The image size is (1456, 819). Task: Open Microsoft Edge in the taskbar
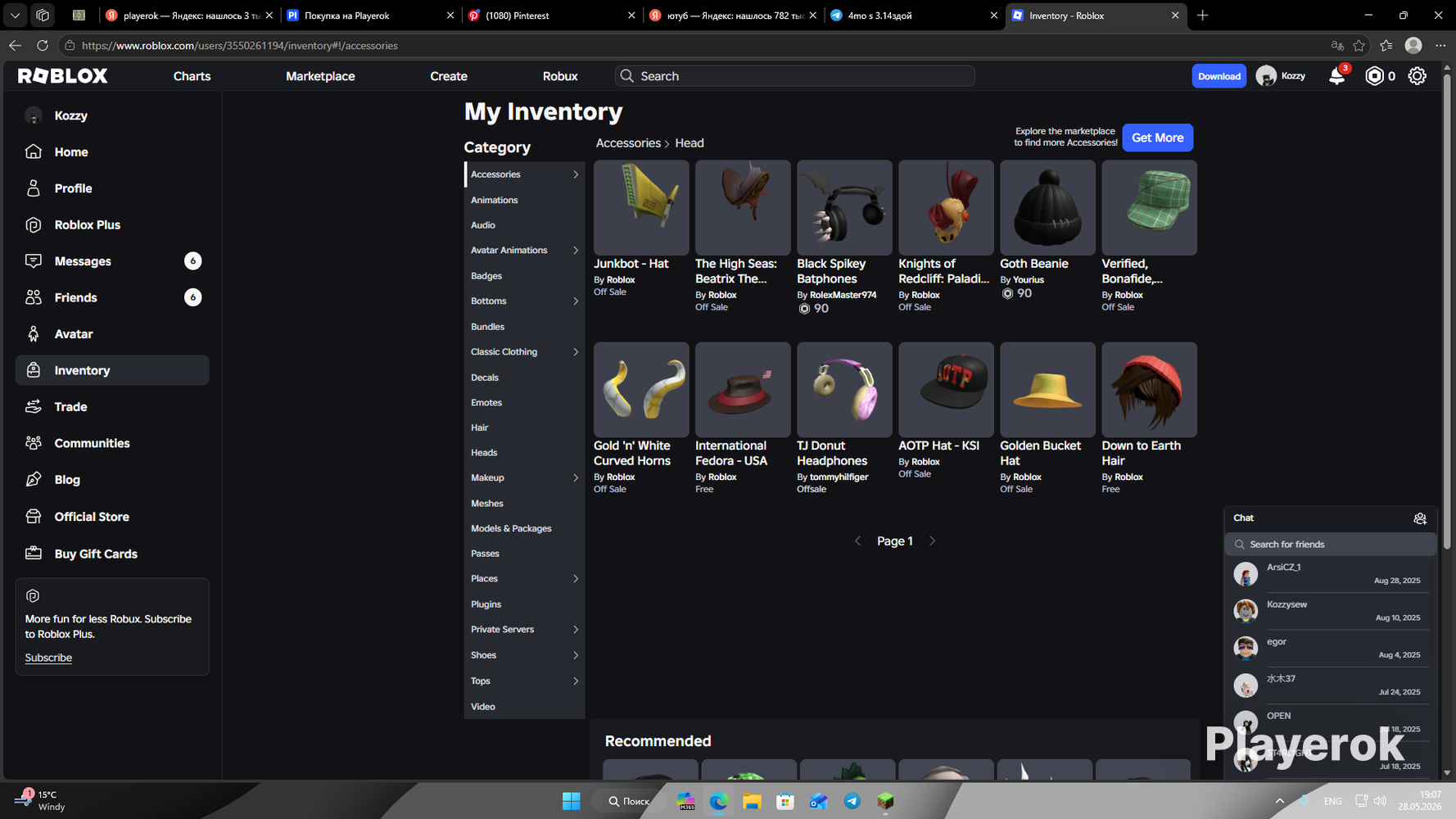click(718, 801)
